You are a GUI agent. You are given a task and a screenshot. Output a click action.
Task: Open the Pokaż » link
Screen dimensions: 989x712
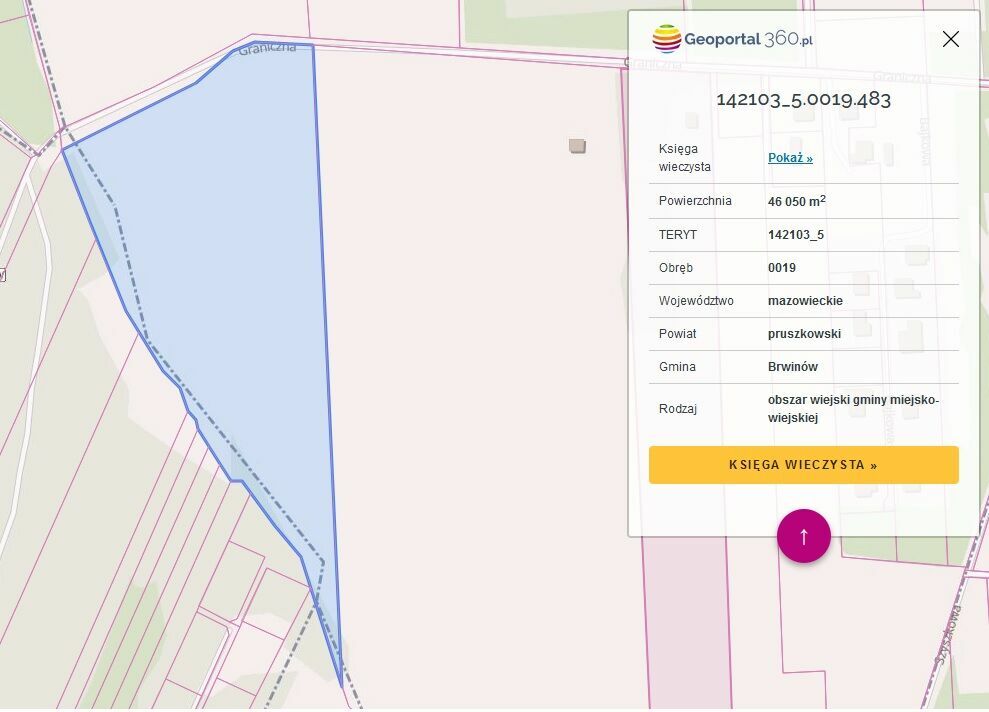tap(790, 158)
